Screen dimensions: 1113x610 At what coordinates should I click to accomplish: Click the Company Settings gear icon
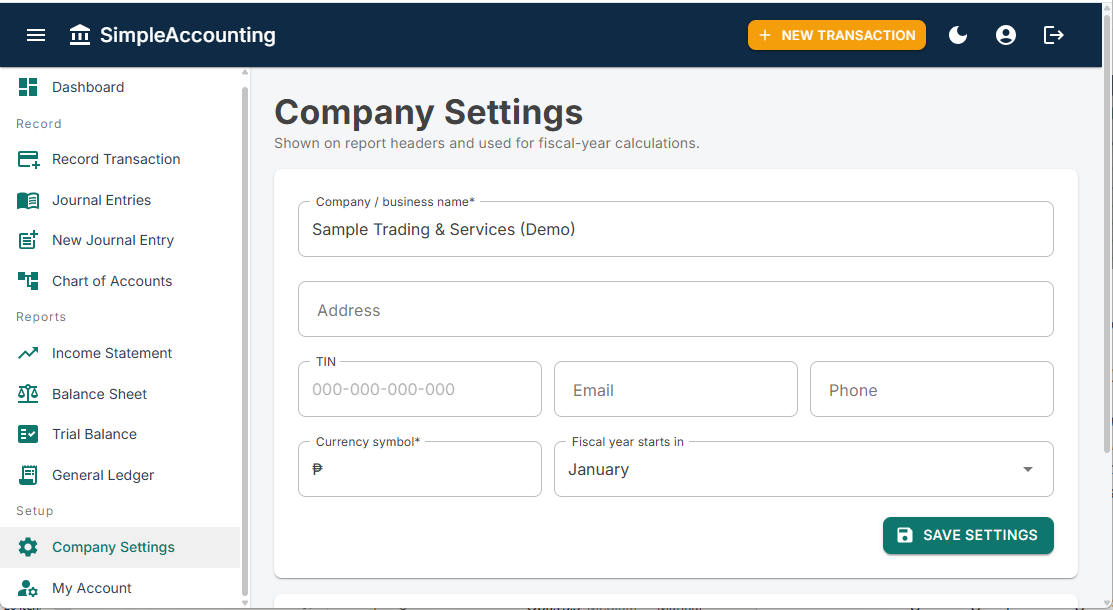pyautogui.click(x=28, y=547)
